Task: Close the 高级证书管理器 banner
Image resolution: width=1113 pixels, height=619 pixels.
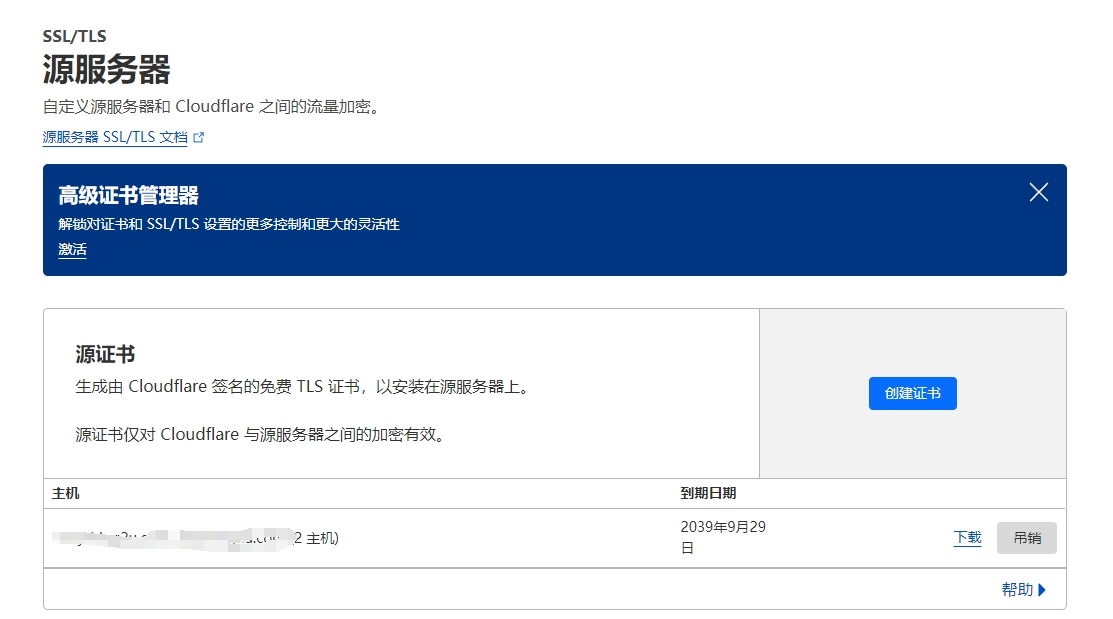Action: click(1038, 192)
